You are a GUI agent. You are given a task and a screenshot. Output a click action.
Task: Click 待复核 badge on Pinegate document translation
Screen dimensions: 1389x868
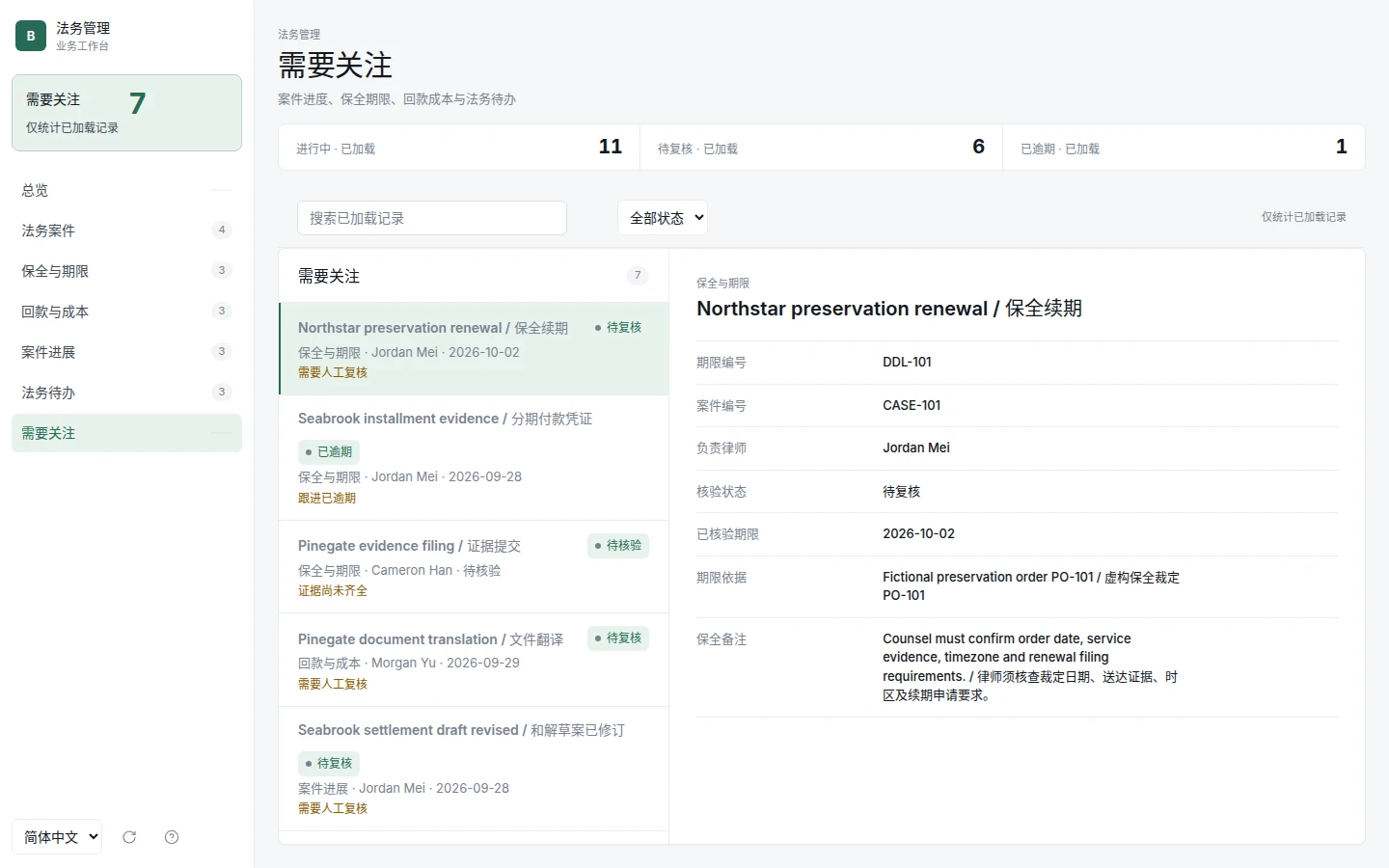tap(618, 638)
